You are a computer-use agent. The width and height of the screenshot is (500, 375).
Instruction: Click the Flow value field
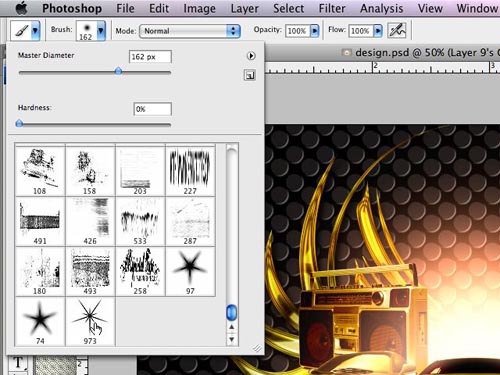click(360, 31)
